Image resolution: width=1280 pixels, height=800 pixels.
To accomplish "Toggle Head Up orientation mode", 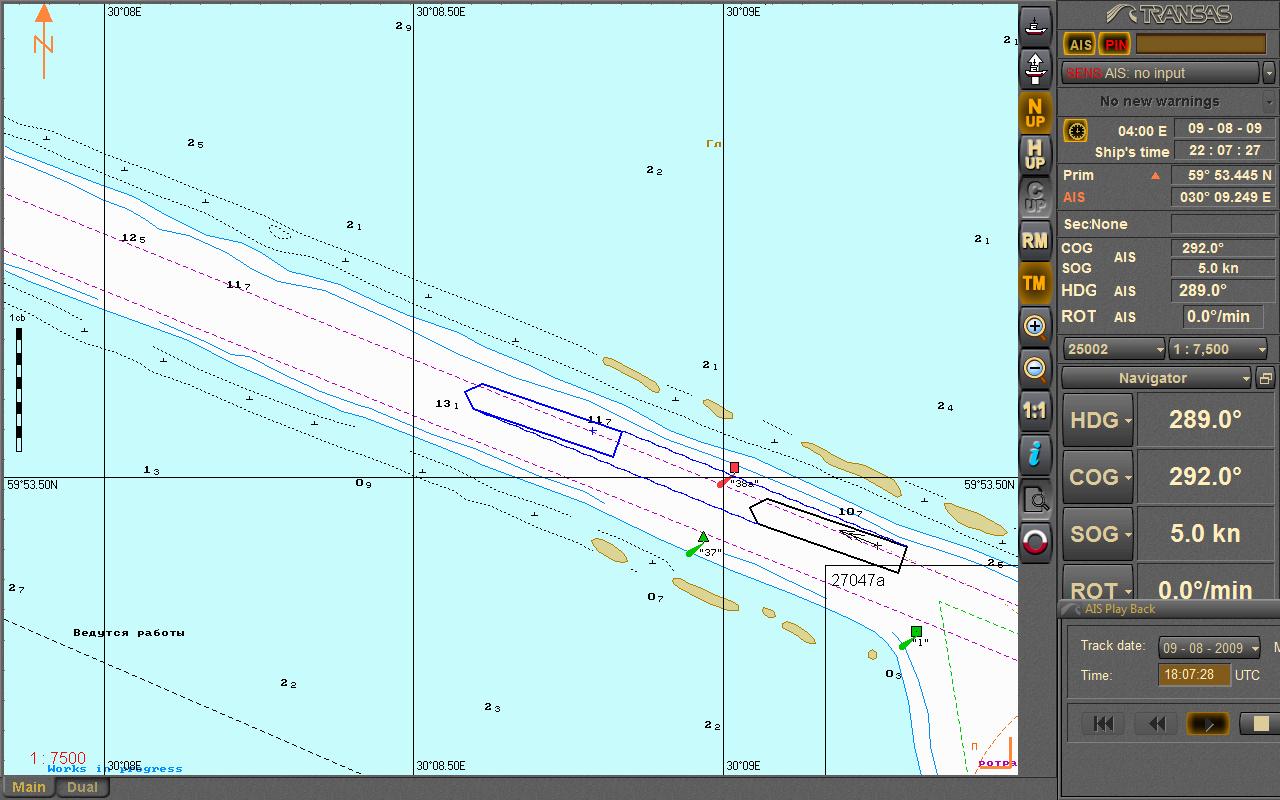I will (1035, 154).
